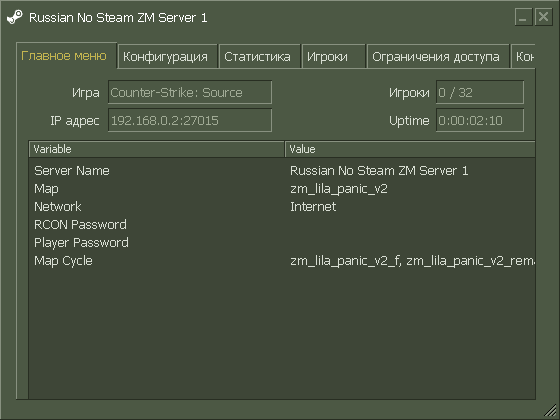Click the Игра field showing Counter-Strike: Source
Image resolution: width=560 pixels, height=420 pixels.
(x=190, y=92)
